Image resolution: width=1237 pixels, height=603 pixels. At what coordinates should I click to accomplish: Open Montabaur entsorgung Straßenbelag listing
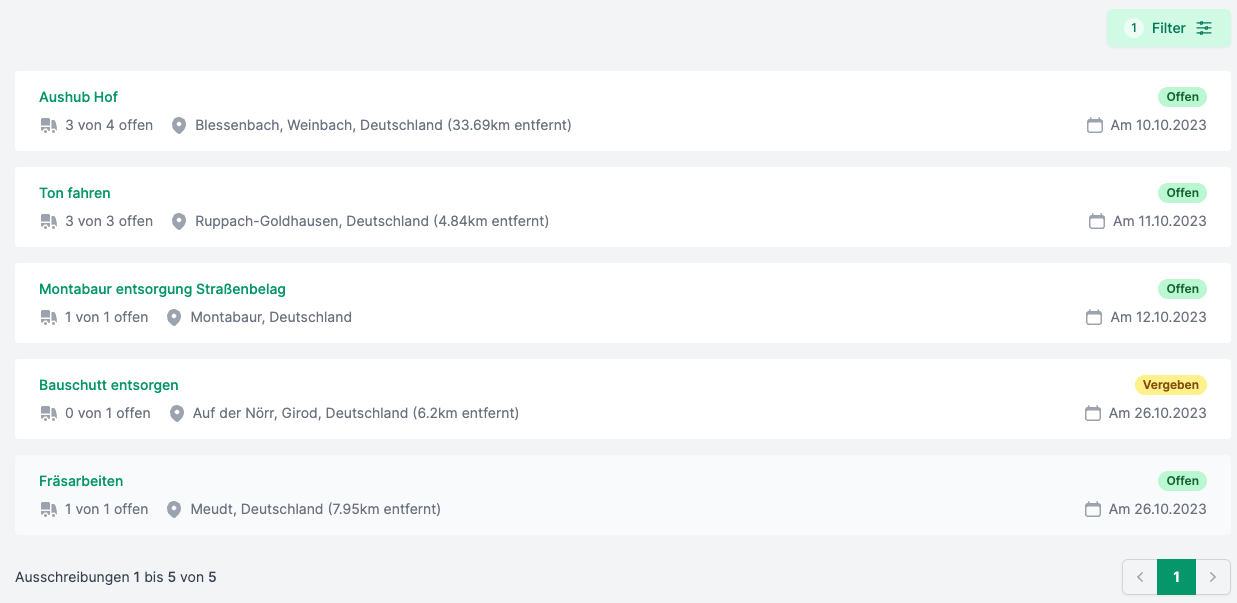162,289
